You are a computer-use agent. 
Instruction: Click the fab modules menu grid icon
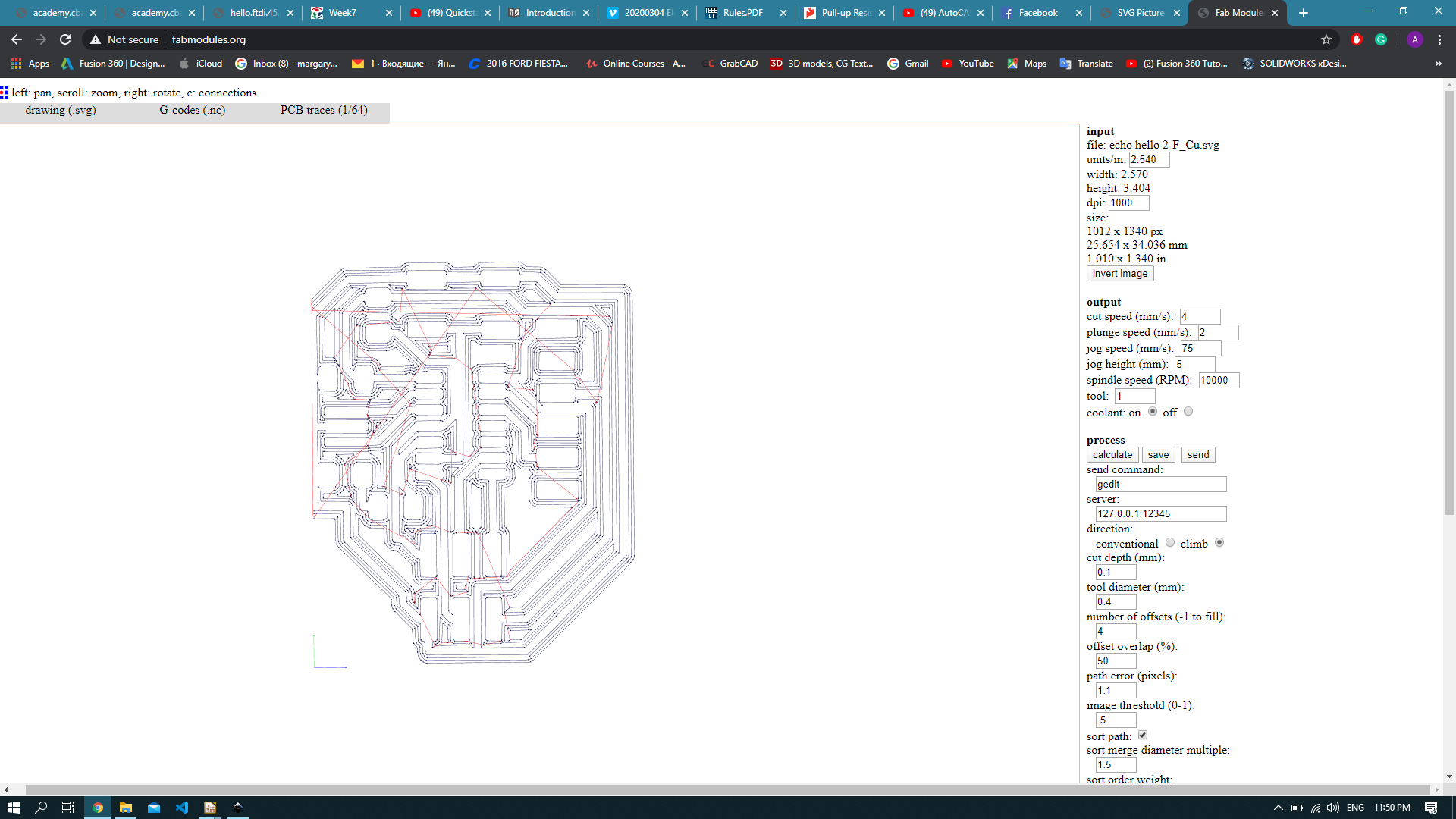5,93
